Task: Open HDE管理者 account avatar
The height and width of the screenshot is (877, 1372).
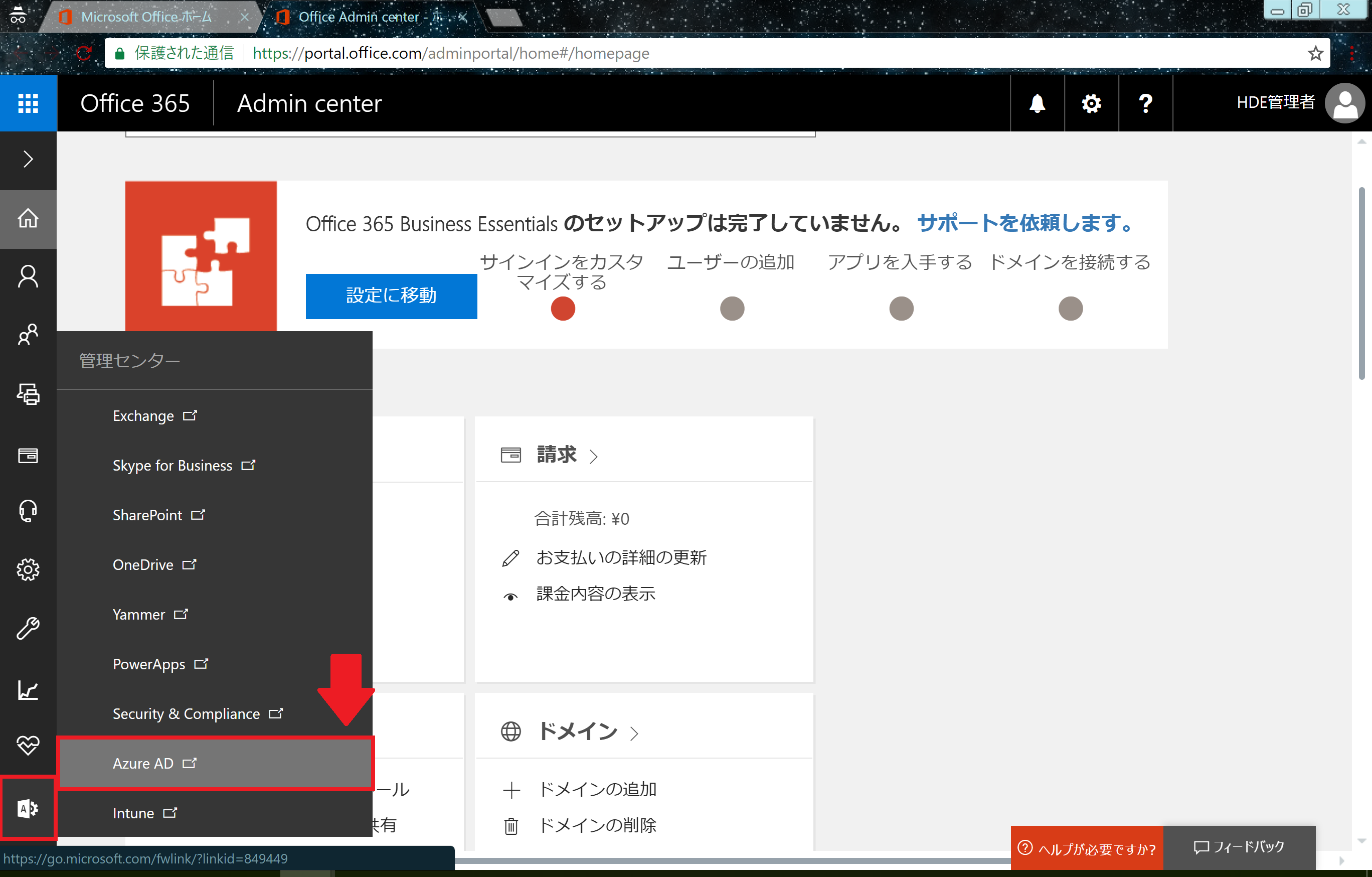Action: [x=1344, y=103]
